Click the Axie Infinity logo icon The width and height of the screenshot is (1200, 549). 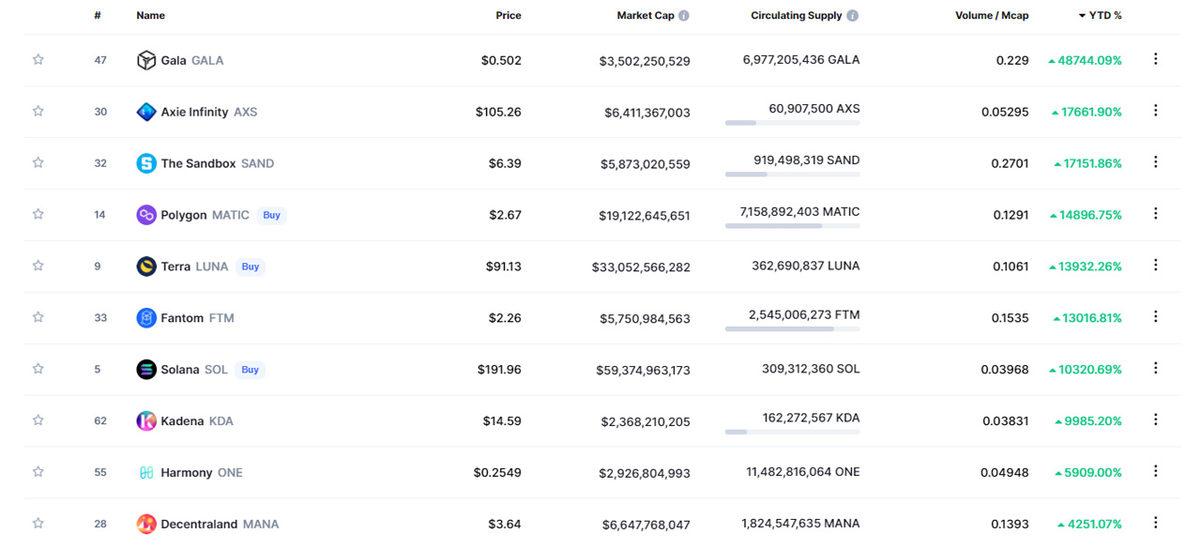pyautogui.click(x=146, y=112)
